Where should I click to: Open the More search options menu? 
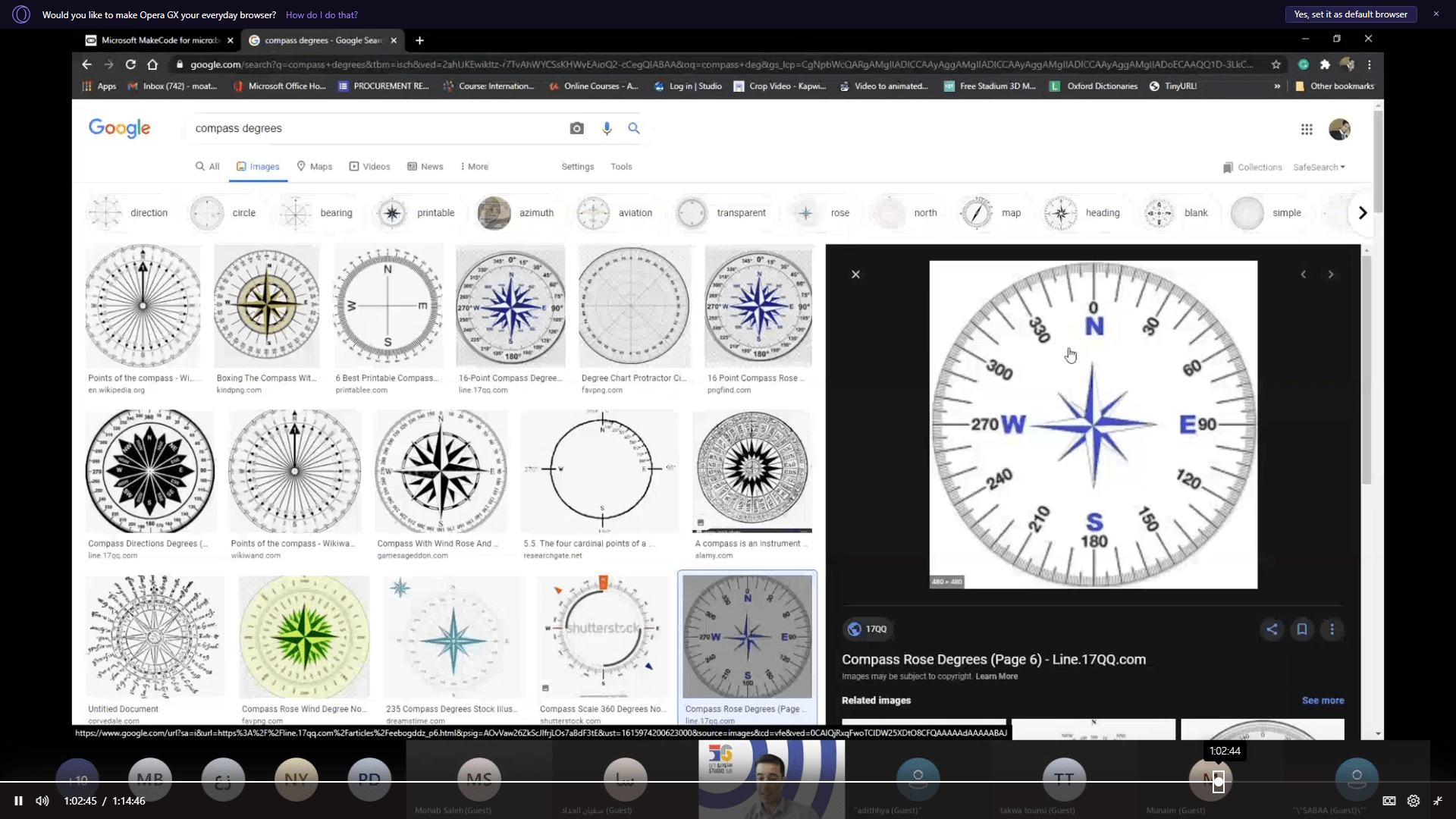tap(475, 166)
